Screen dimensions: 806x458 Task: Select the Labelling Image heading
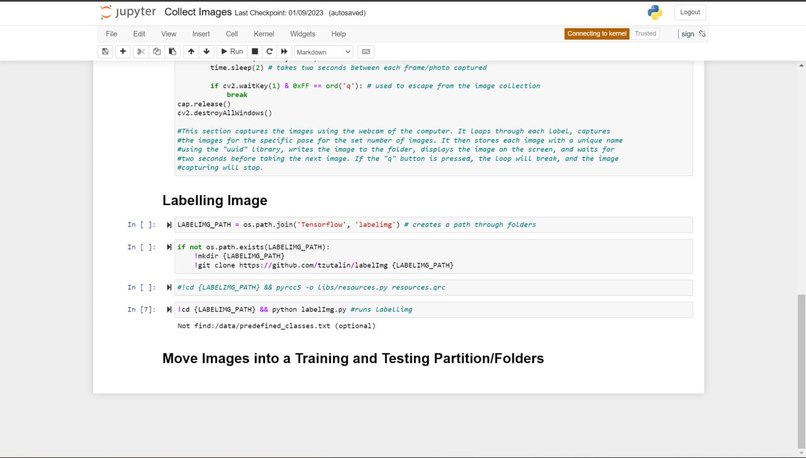tap(215, 200)
